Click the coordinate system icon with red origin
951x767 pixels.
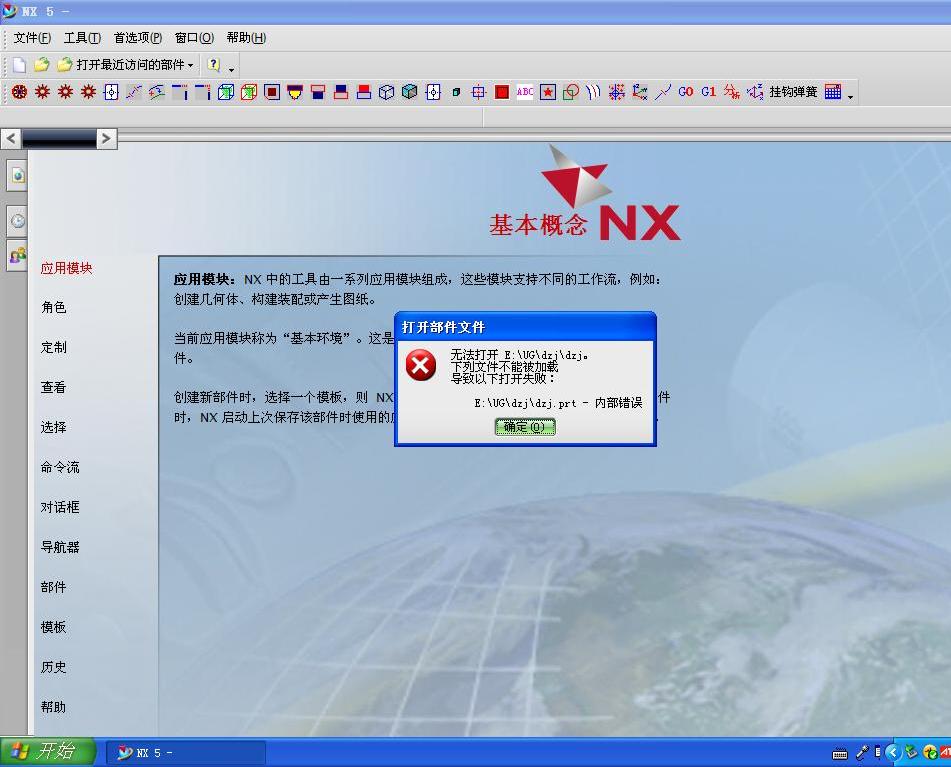point(639,92)
